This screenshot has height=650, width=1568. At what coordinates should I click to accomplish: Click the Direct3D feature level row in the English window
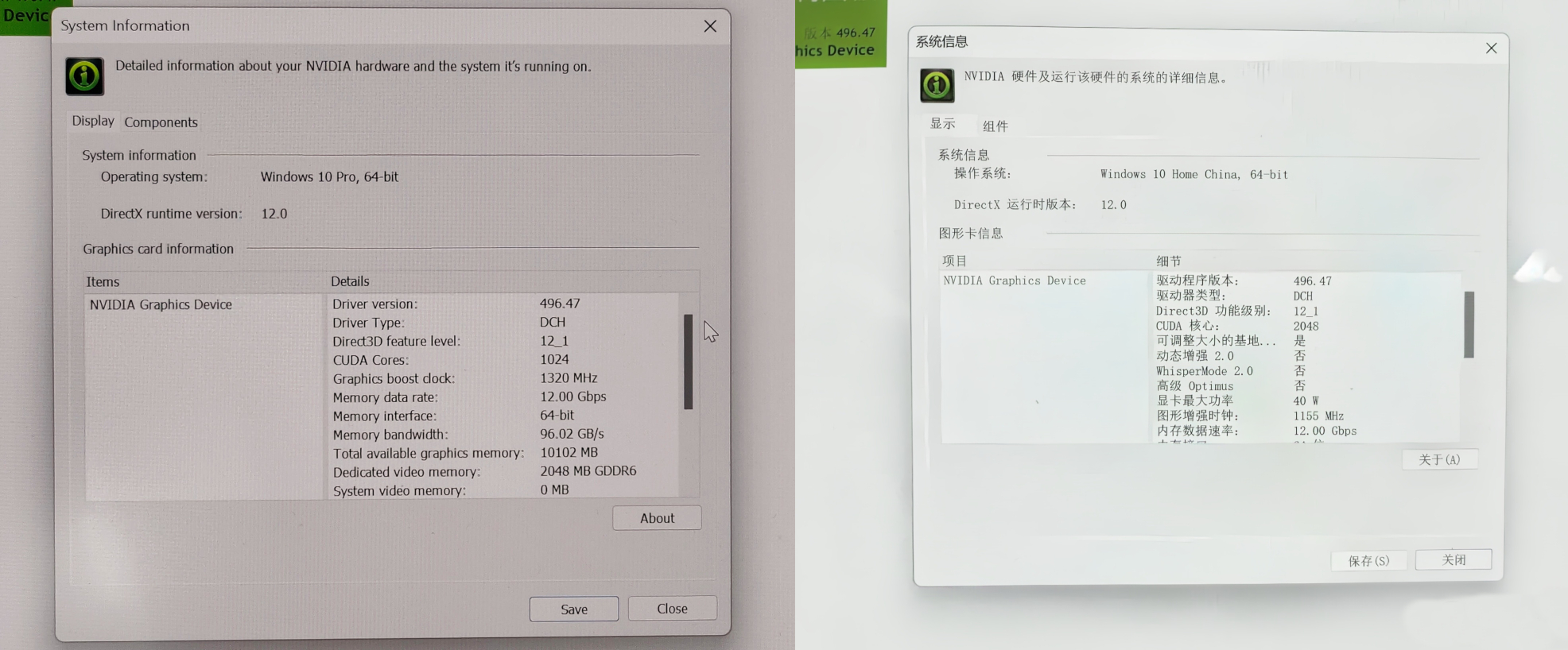coord(450,341)
